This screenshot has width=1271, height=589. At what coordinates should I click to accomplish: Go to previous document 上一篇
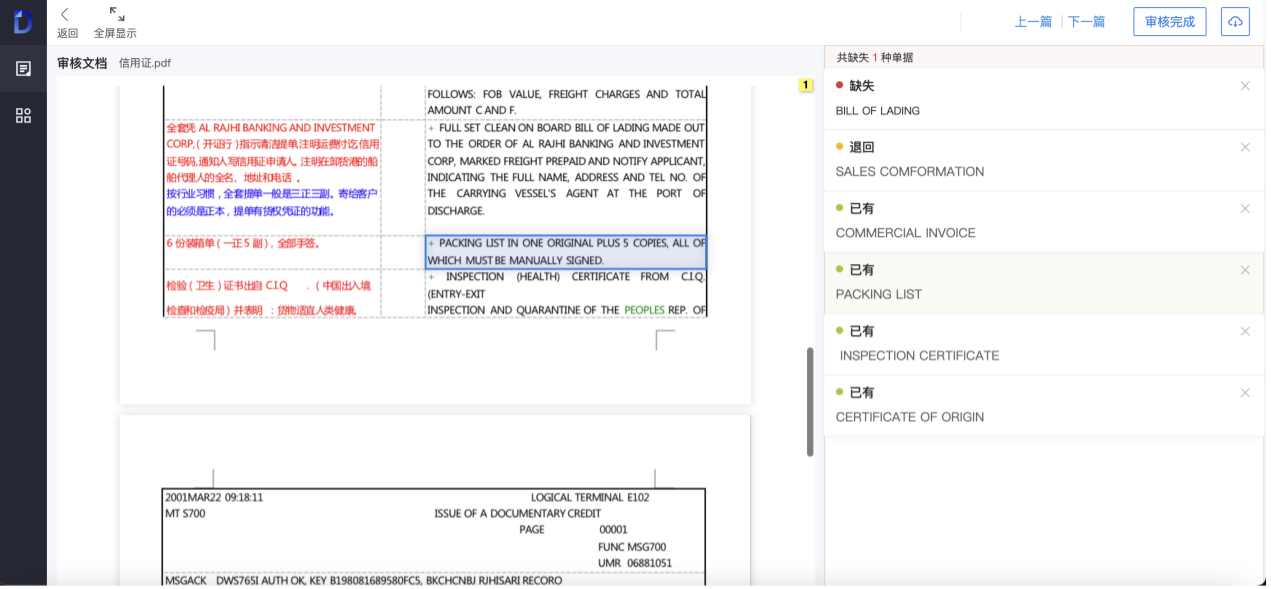(x=1033, y=22)
